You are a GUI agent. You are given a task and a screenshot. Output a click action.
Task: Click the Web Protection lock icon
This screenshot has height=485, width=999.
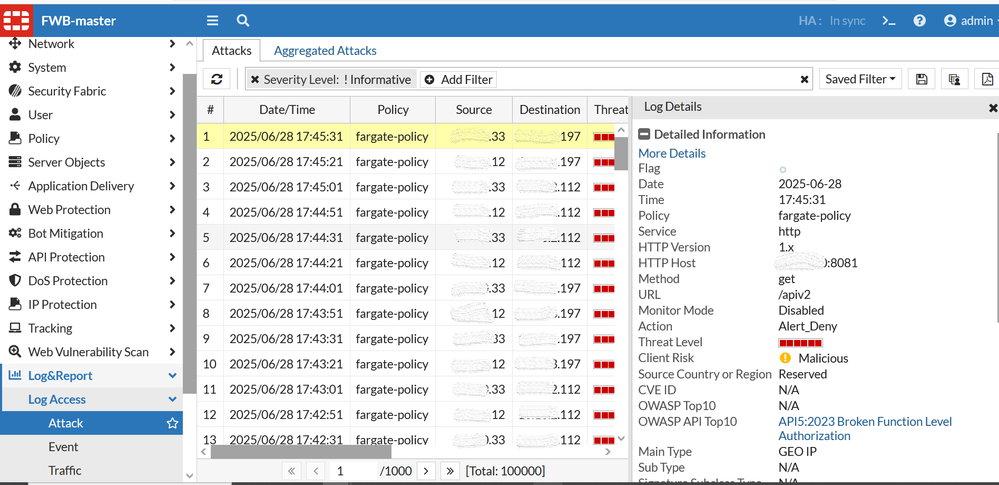15,210
